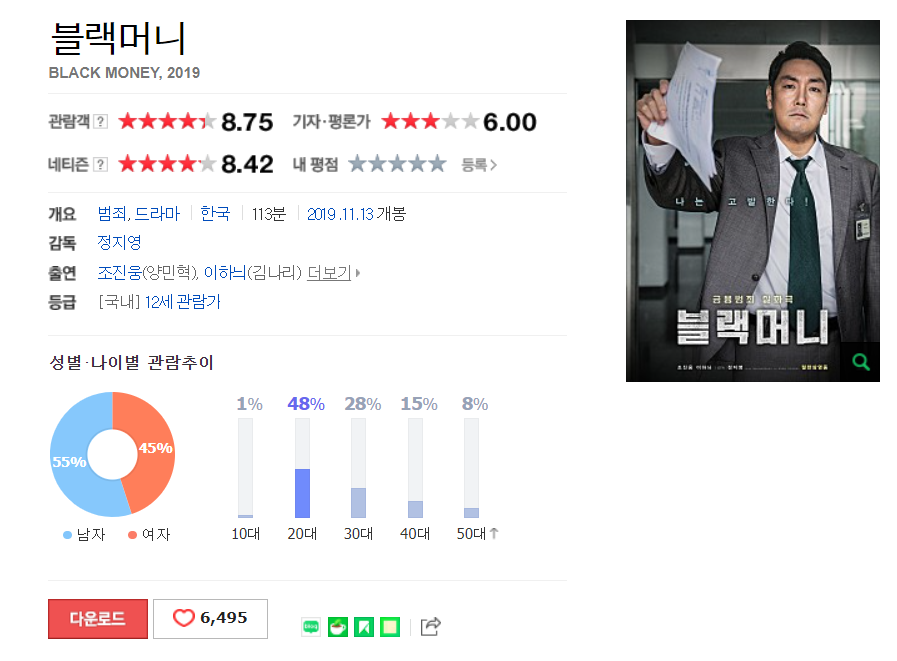This screenshot has width=897, height=661.
Task: Click the yellow memo share icon
Action: point(390,627)
